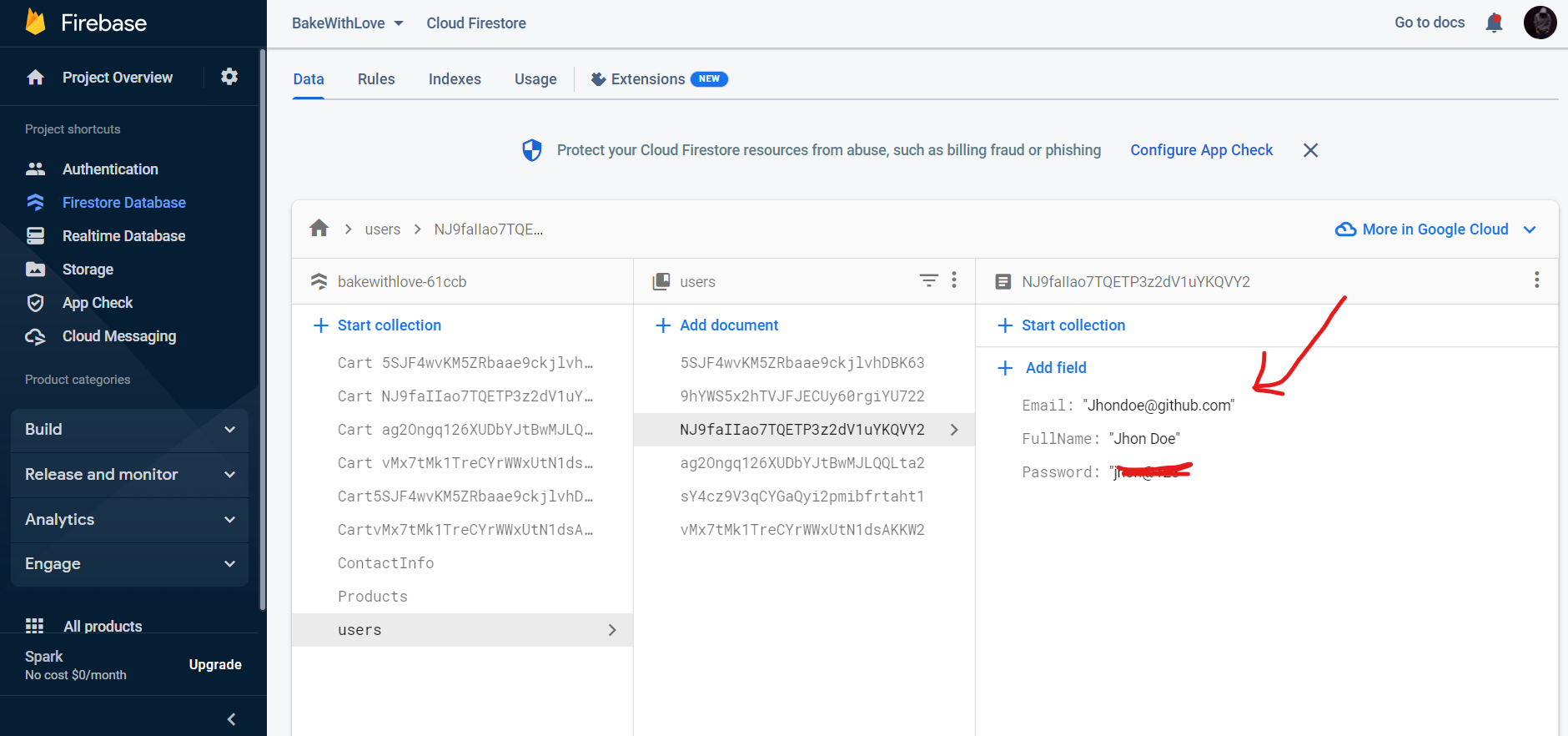1568x736 pixels.
Task: Click the Extensions puzzle icon
Action: [598, 79]
